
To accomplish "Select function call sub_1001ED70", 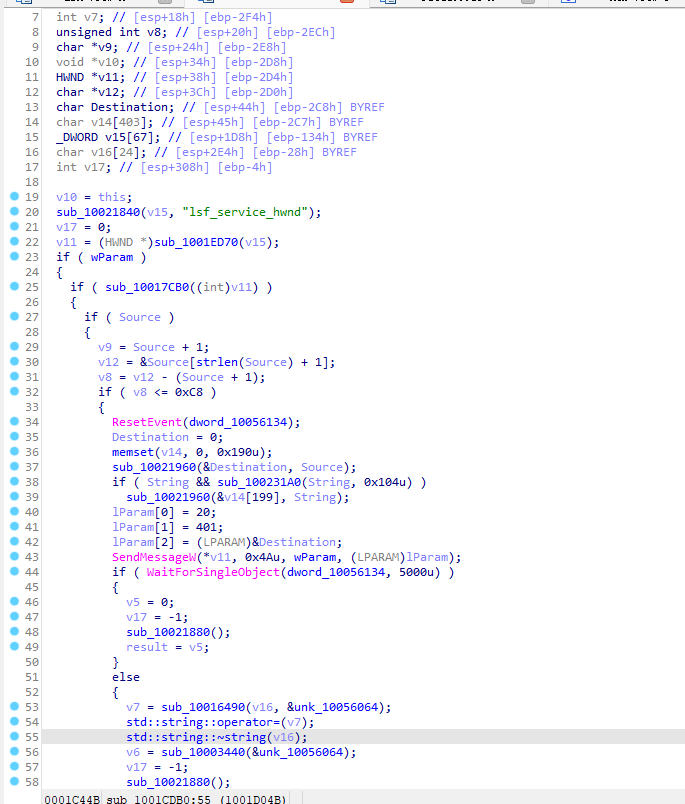I will point(196,242).
